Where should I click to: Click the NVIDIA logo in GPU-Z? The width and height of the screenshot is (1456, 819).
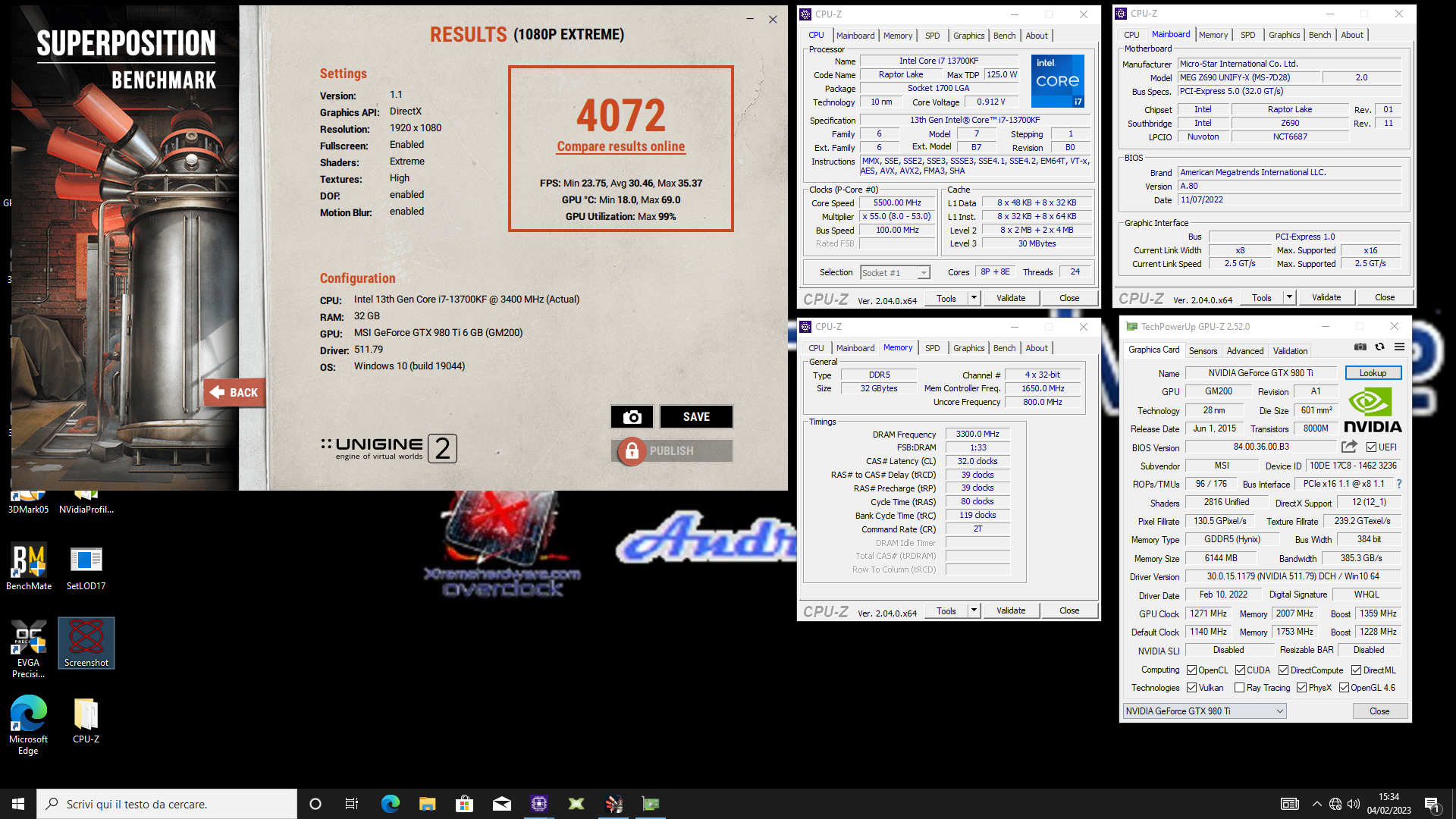(1373, 410)
